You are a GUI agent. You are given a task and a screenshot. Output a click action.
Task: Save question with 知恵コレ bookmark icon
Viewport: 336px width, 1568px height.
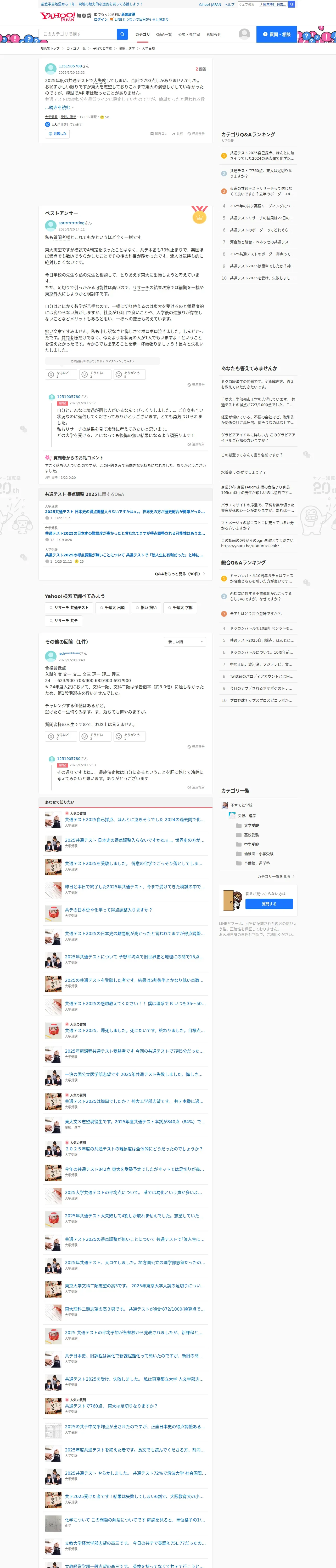pos(159,133)
